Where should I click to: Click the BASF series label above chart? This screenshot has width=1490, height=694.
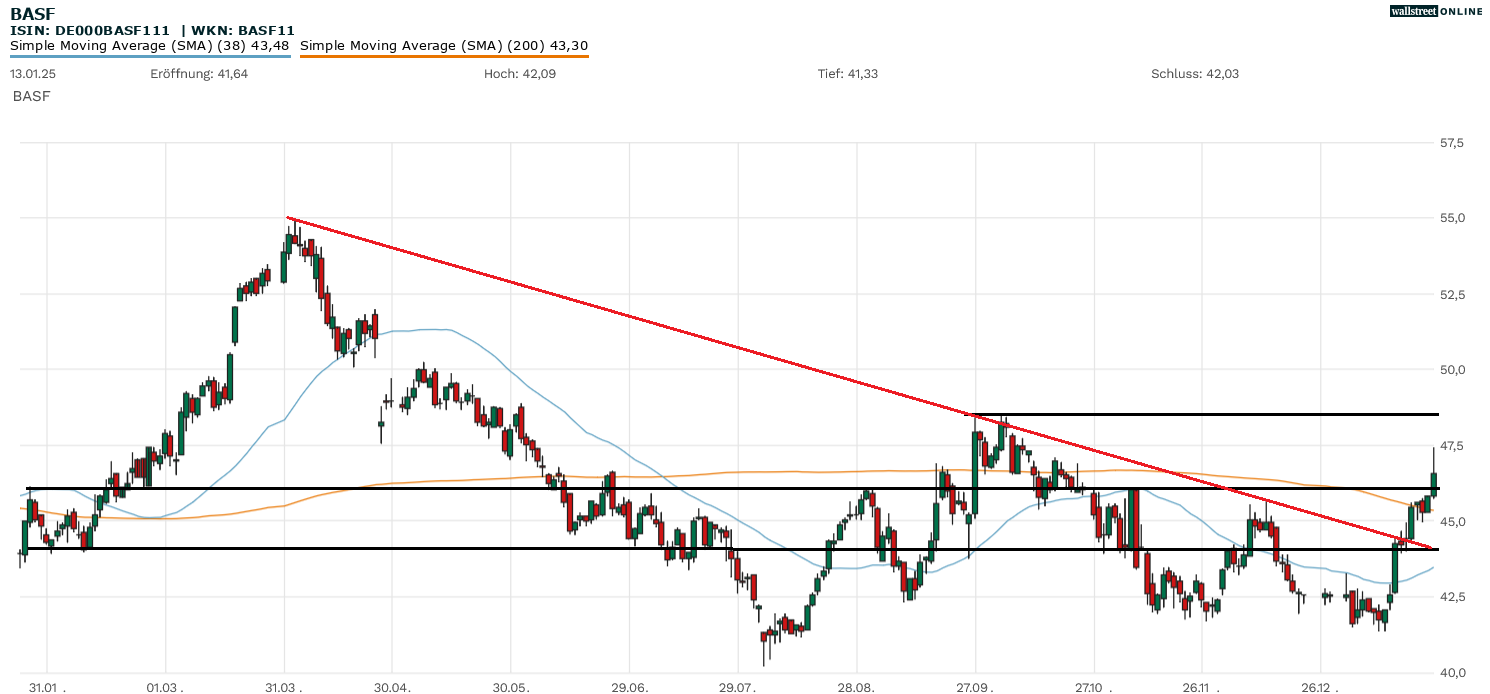click(31, 96)
